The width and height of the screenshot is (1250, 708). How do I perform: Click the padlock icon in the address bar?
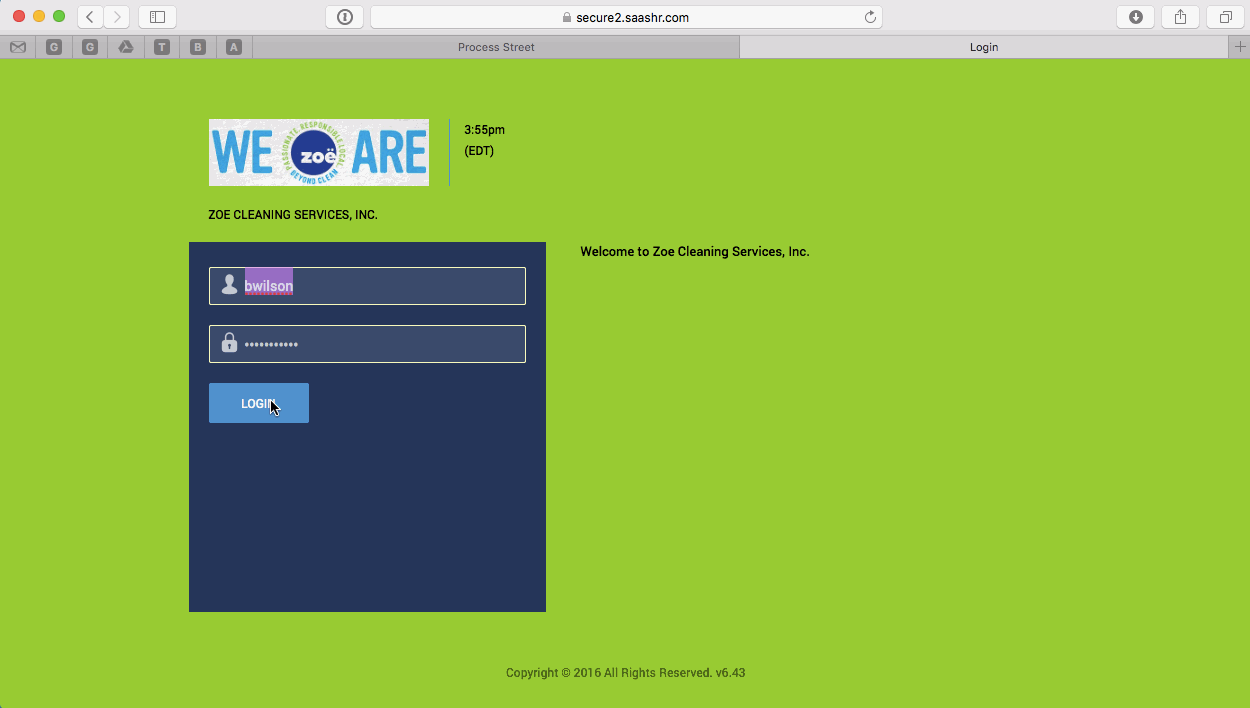pyautogui.click(x=567, y=17)
